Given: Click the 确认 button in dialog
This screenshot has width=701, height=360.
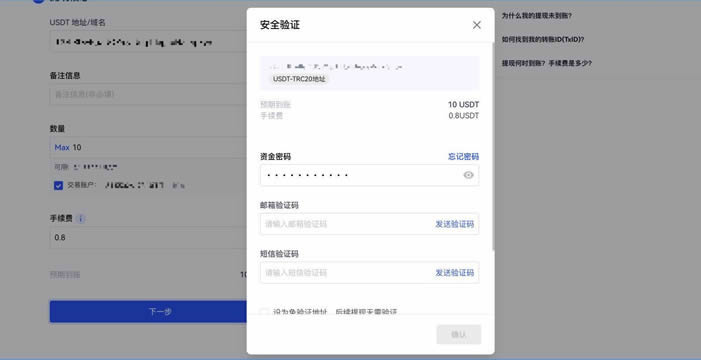Looking at the screenshot, I should click(459, 334).
